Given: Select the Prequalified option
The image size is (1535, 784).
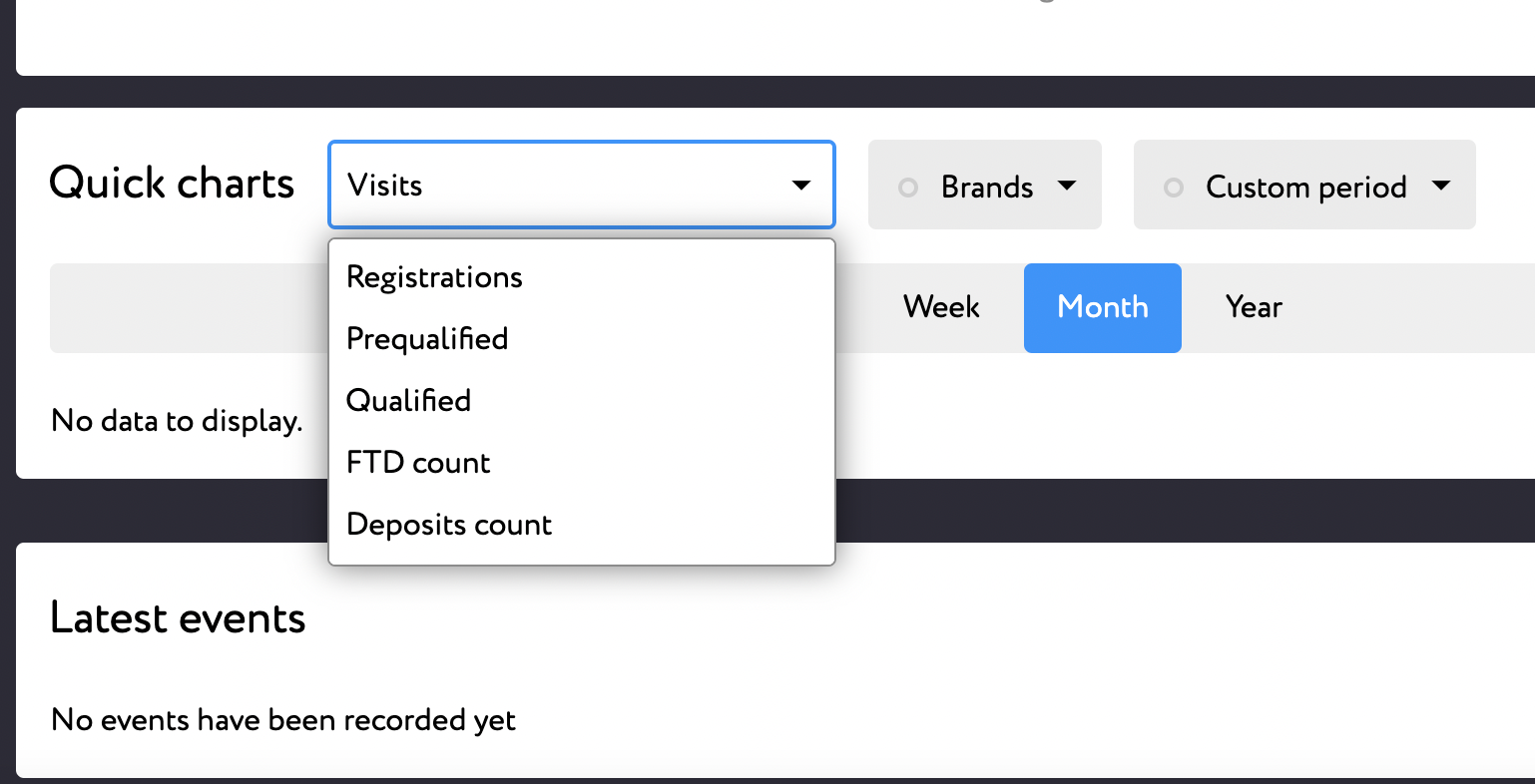Looking at the screenshot, I should click(x=427, y=339).
